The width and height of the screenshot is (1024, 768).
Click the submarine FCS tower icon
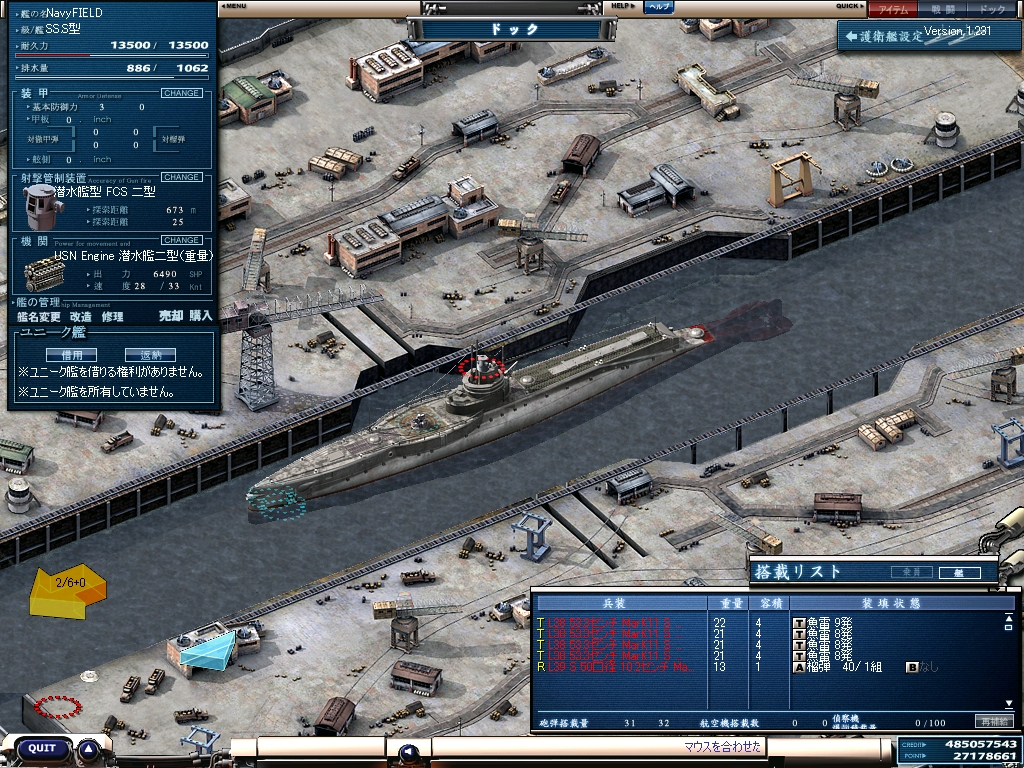pos(43,206)
